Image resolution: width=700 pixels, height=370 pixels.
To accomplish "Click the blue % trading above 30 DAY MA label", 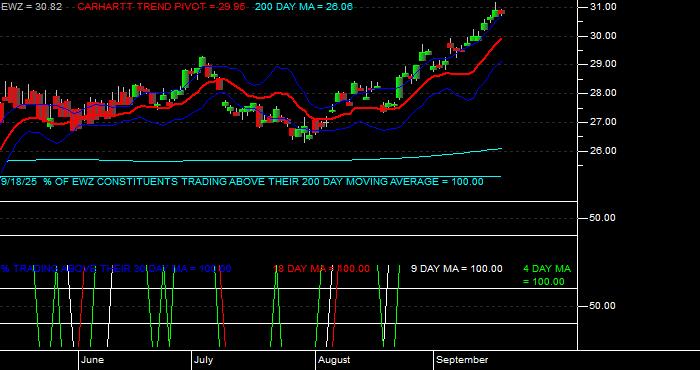I will tap(116, 269).
